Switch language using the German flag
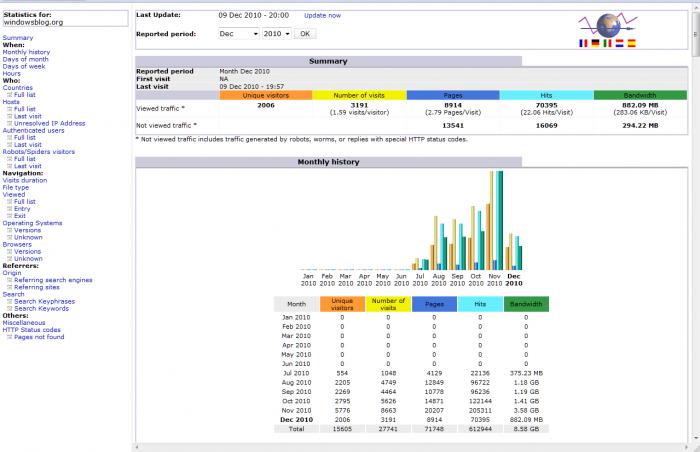The image size is (700, 452). pos(595,44)
